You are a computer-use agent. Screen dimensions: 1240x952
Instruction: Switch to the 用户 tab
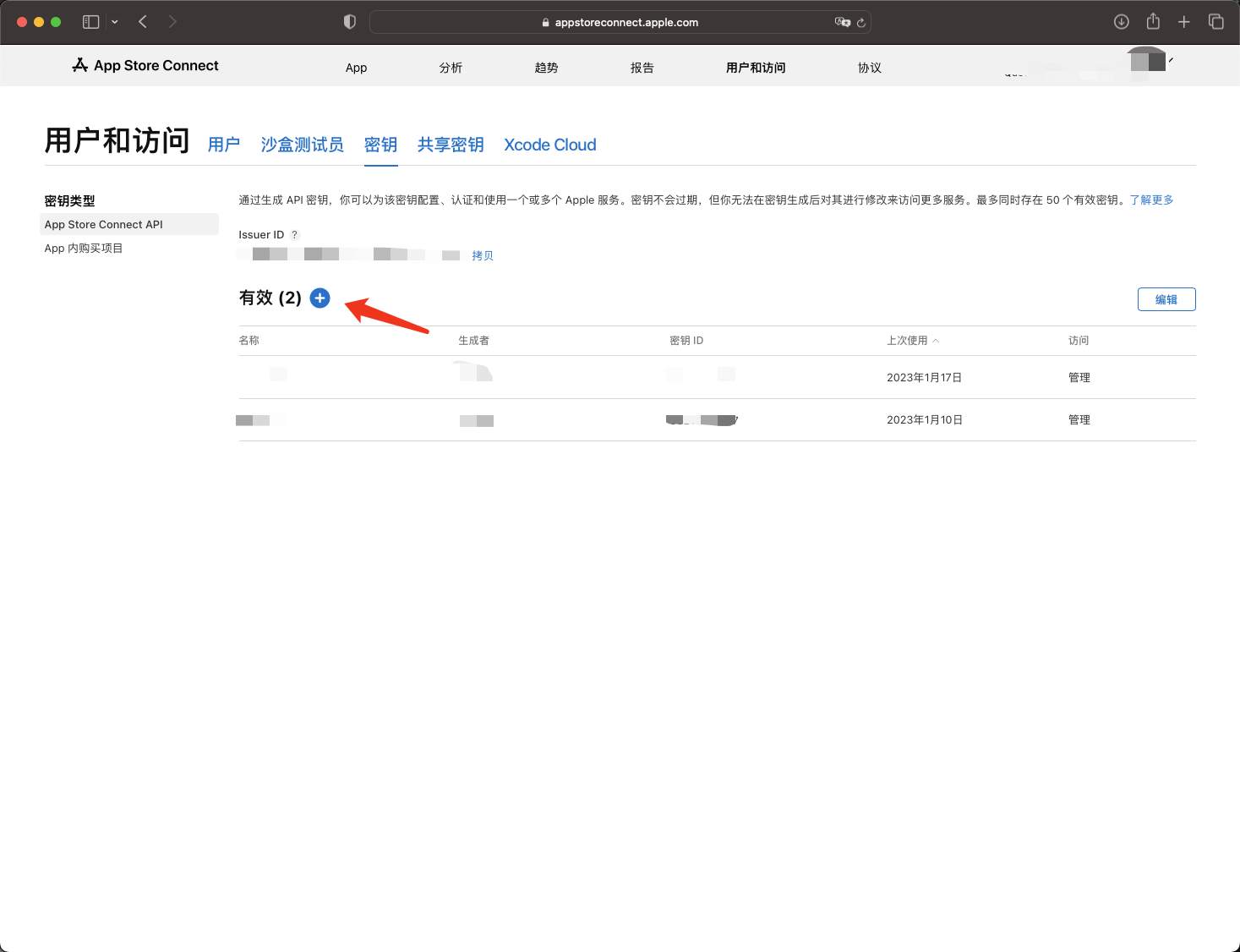click(224, 145)
